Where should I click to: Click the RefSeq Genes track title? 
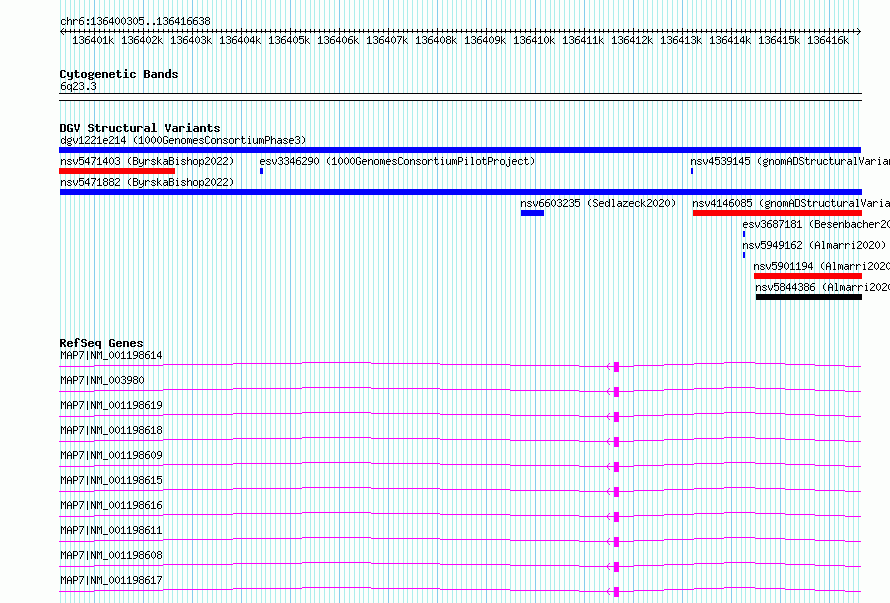pos(101,343)
